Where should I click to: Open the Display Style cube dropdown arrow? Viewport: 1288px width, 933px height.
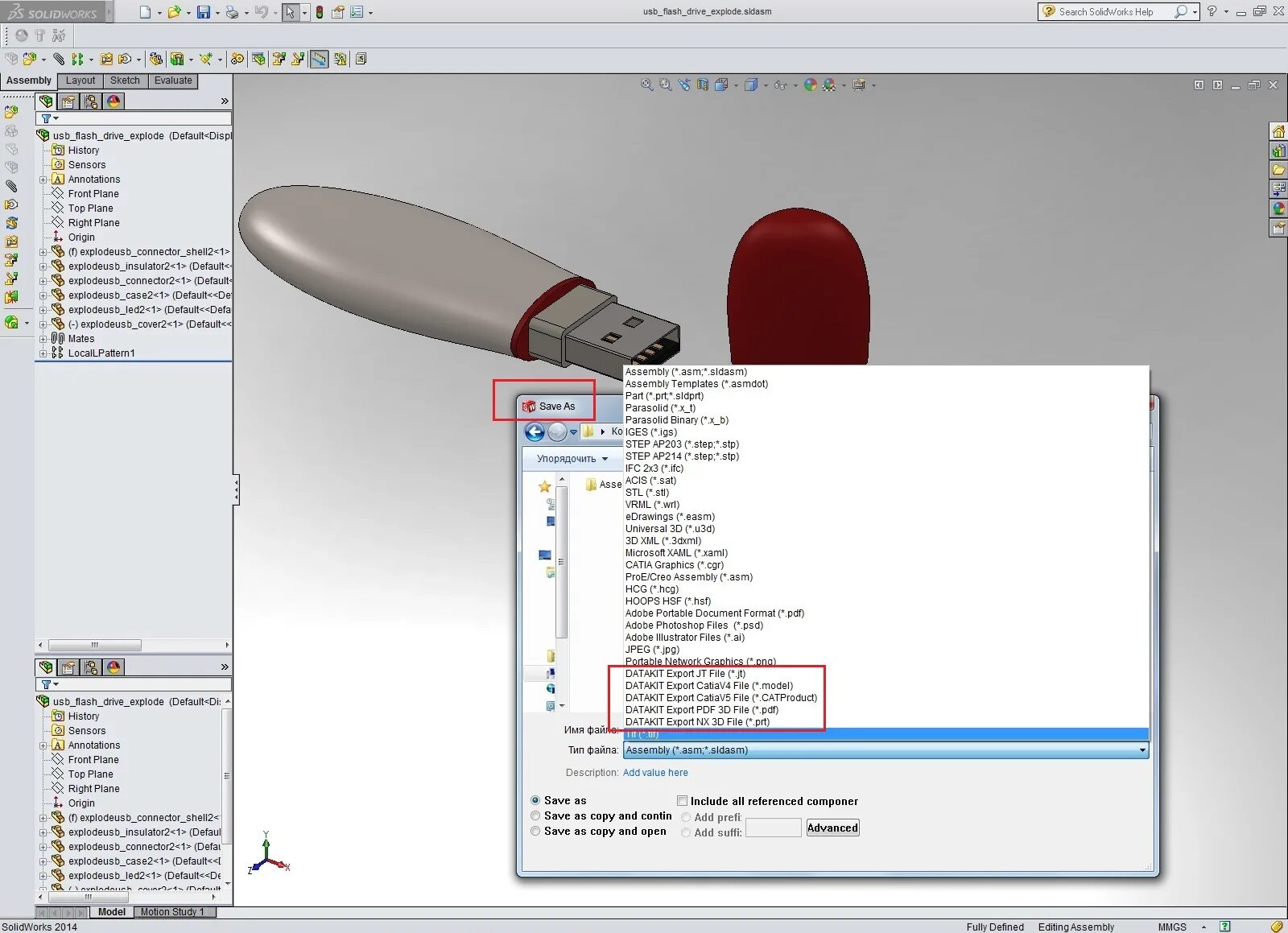(x=765, y=85)
